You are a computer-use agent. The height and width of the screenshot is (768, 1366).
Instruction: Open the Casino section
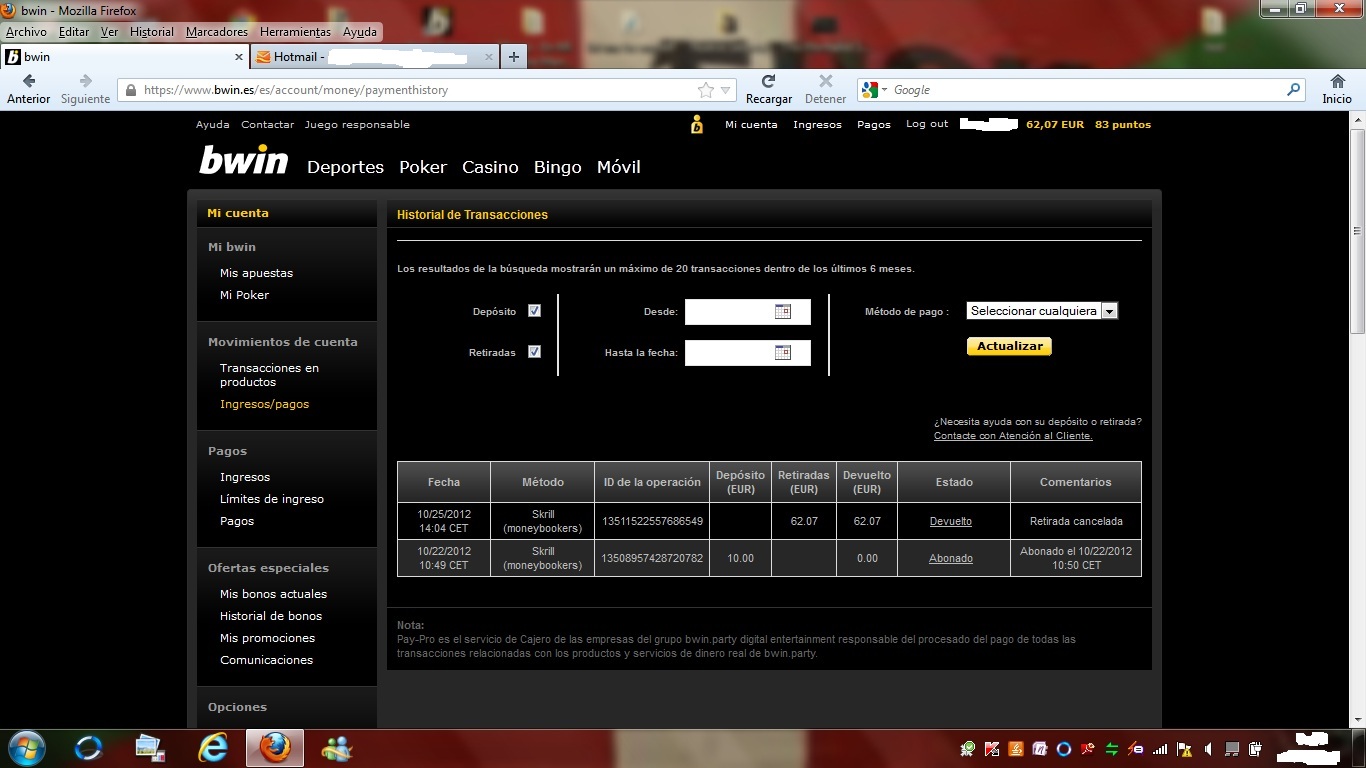tap(490, 167)
